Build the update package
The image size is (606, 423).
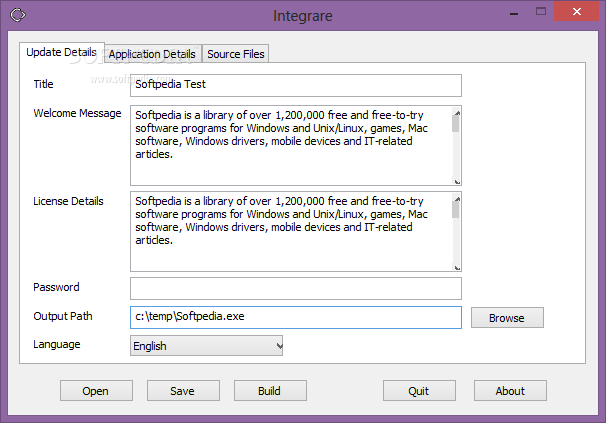click(270, 391)
